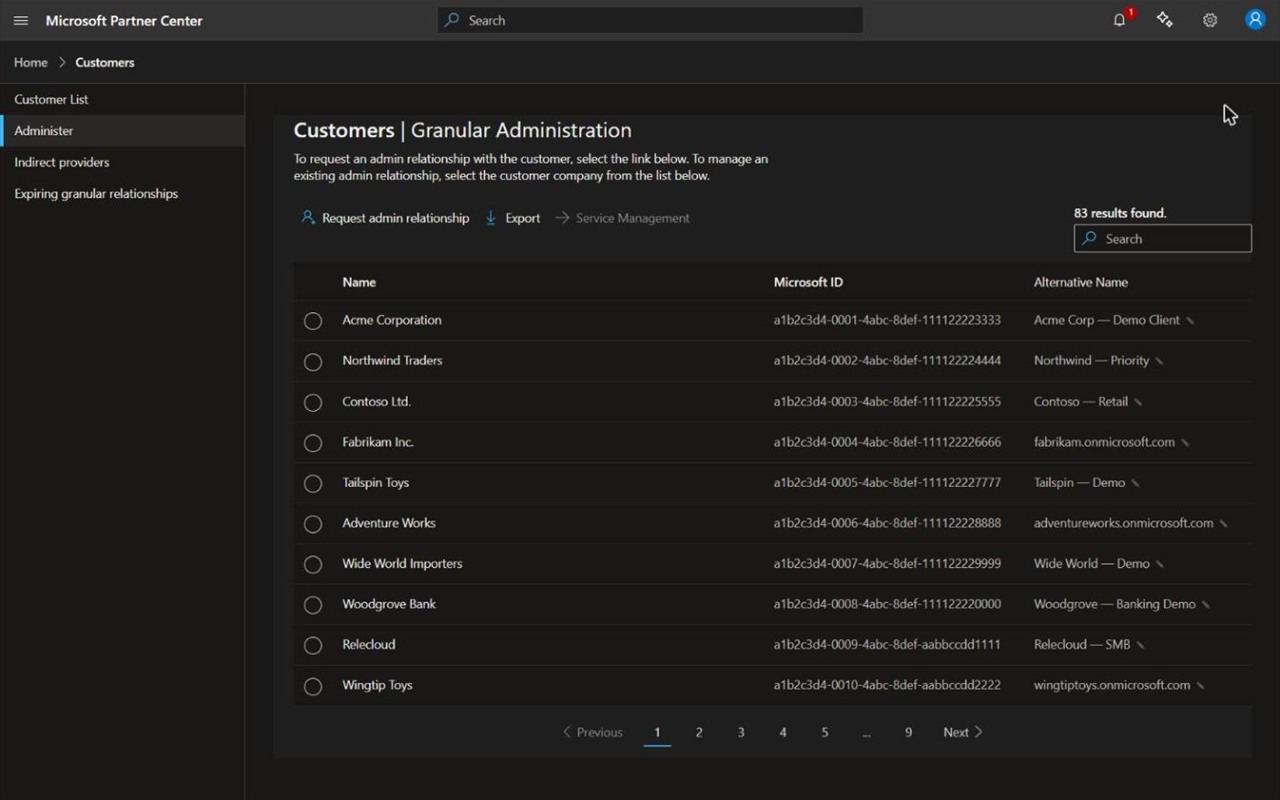Focus the customer results Search box
Image resolution: width=1280 pixels, height=800 pixels.
(1163, 239)
